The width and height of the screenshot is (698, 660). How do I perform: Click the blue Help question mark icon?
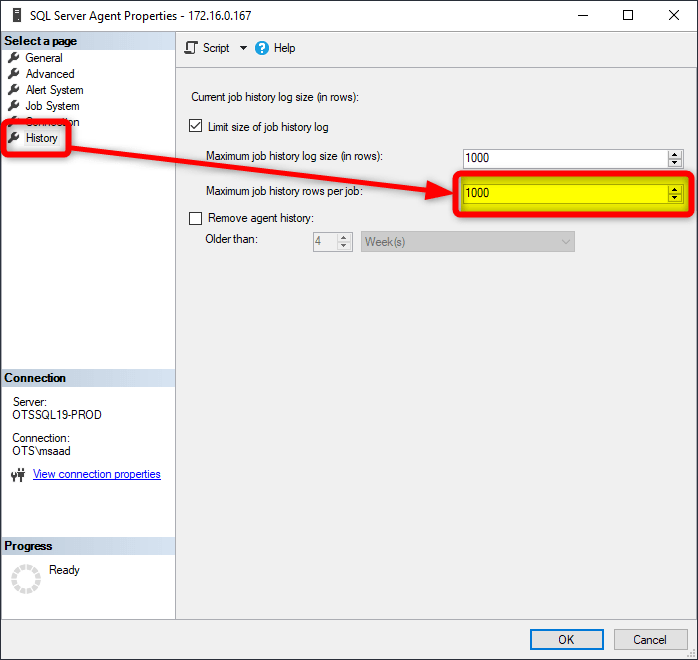pos(262,48)
